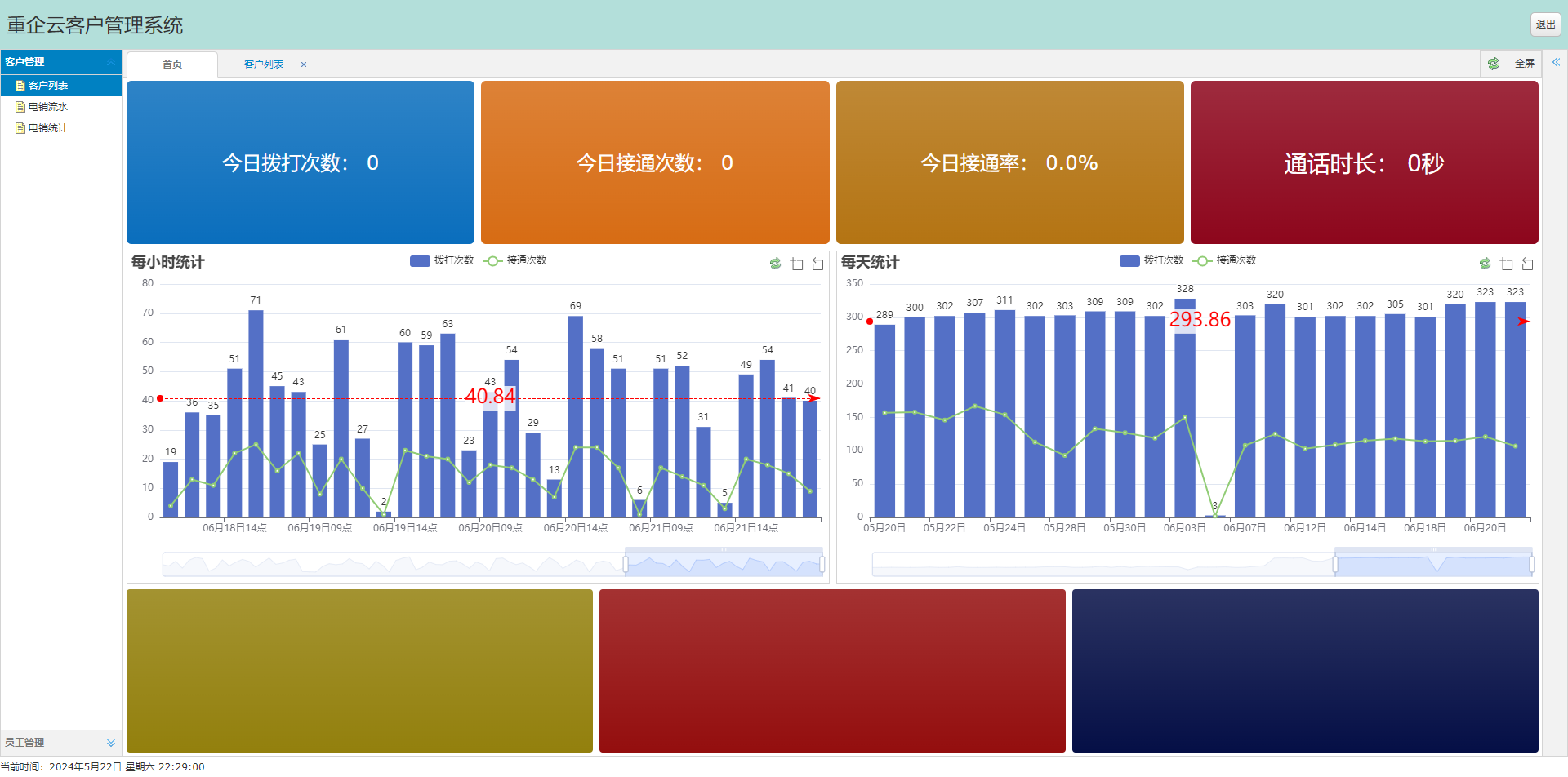Activate area zoom in 每天统计 chart
The width and height of the screenshot is (1568, 777).
(x=1507, y=264)
